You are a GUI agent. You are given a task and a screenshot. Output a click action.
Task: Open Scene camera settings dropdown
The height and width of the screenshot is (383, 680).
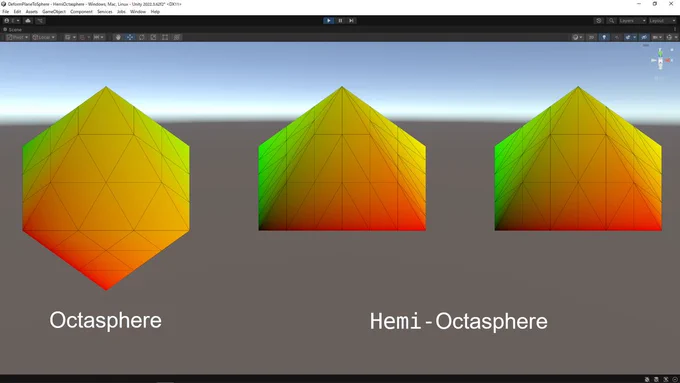[657, 37]
